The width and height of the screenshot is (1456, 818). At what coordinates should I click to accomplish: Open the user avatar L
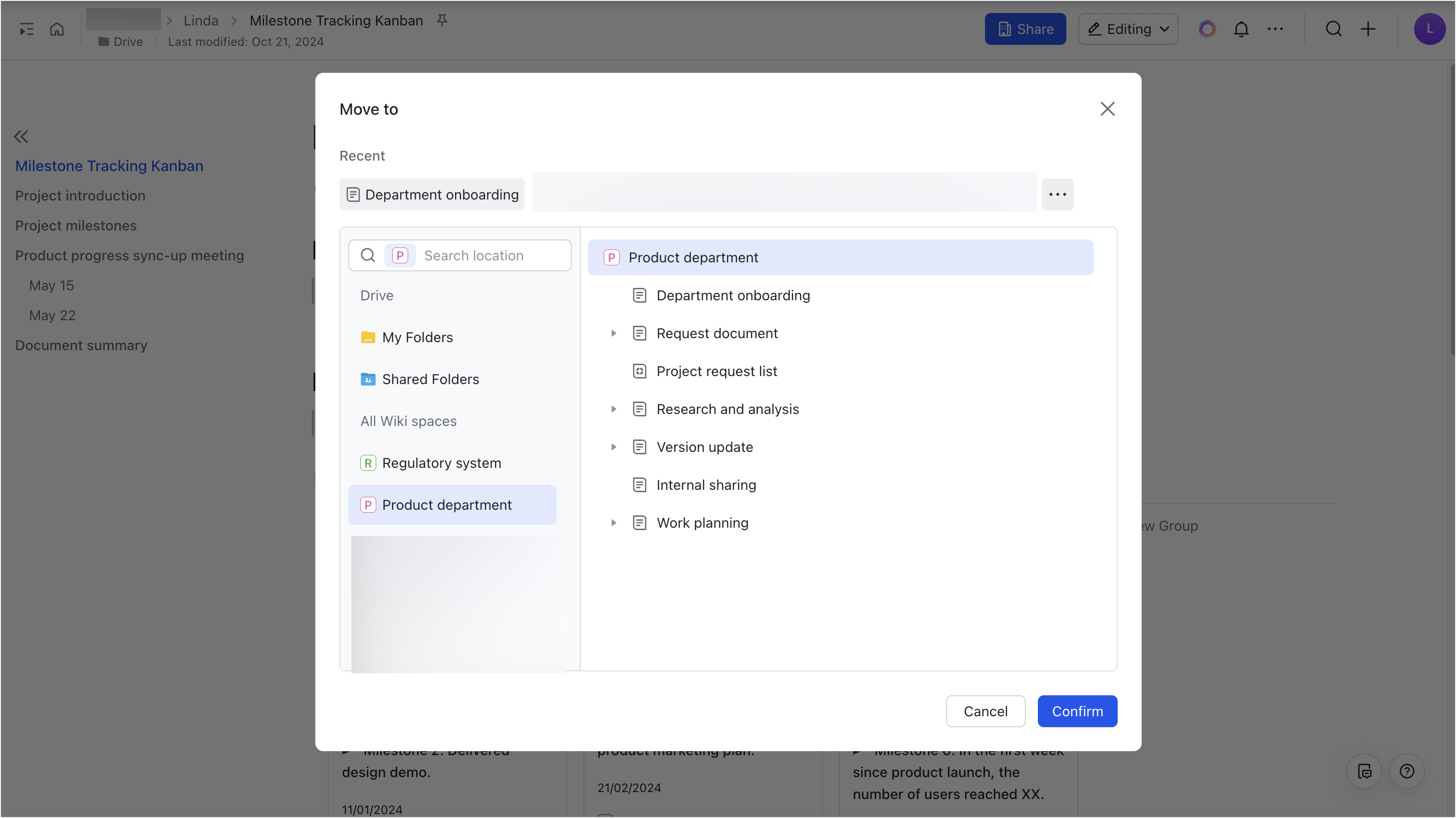coord(1430,29)
